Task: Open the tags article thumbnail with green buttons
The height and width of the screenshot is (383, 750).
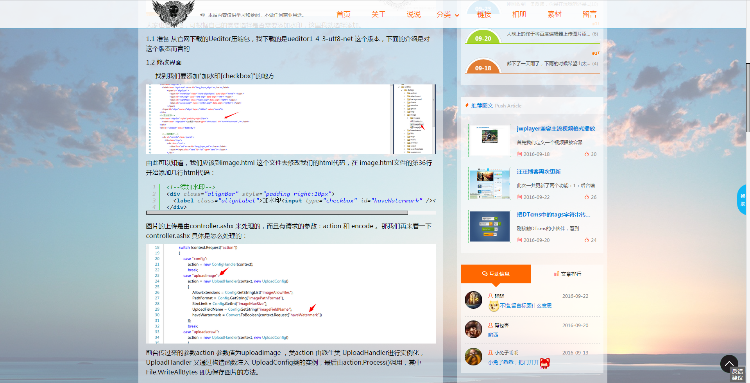Action: tap(489, 227)
